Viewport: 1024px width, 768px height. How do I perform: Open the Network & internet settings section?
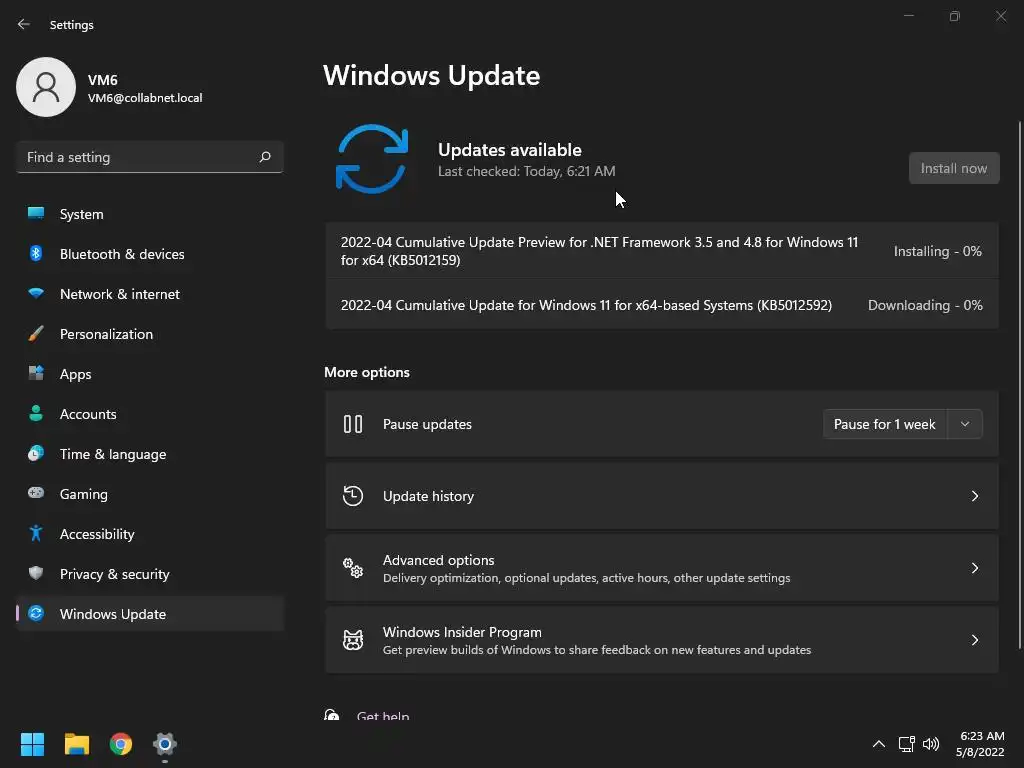coord(120,294)
